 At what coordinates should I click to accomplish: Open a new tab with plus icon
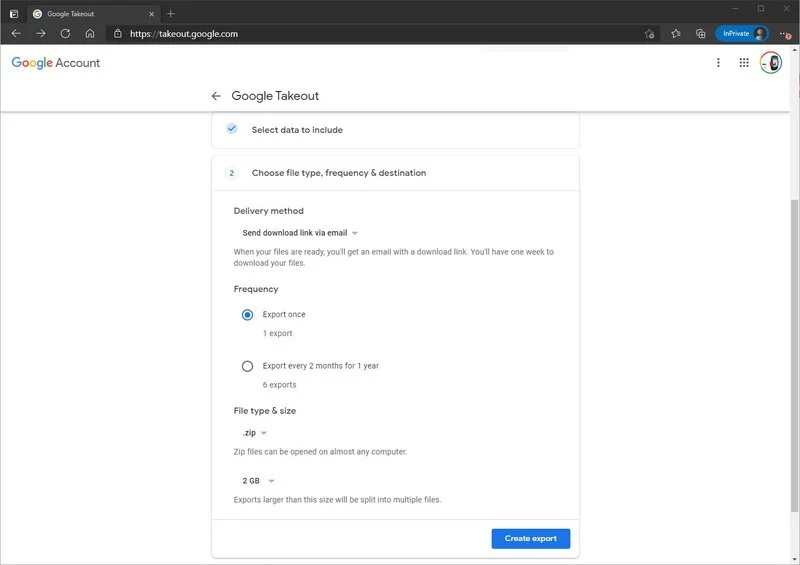(x=170, y=14)
